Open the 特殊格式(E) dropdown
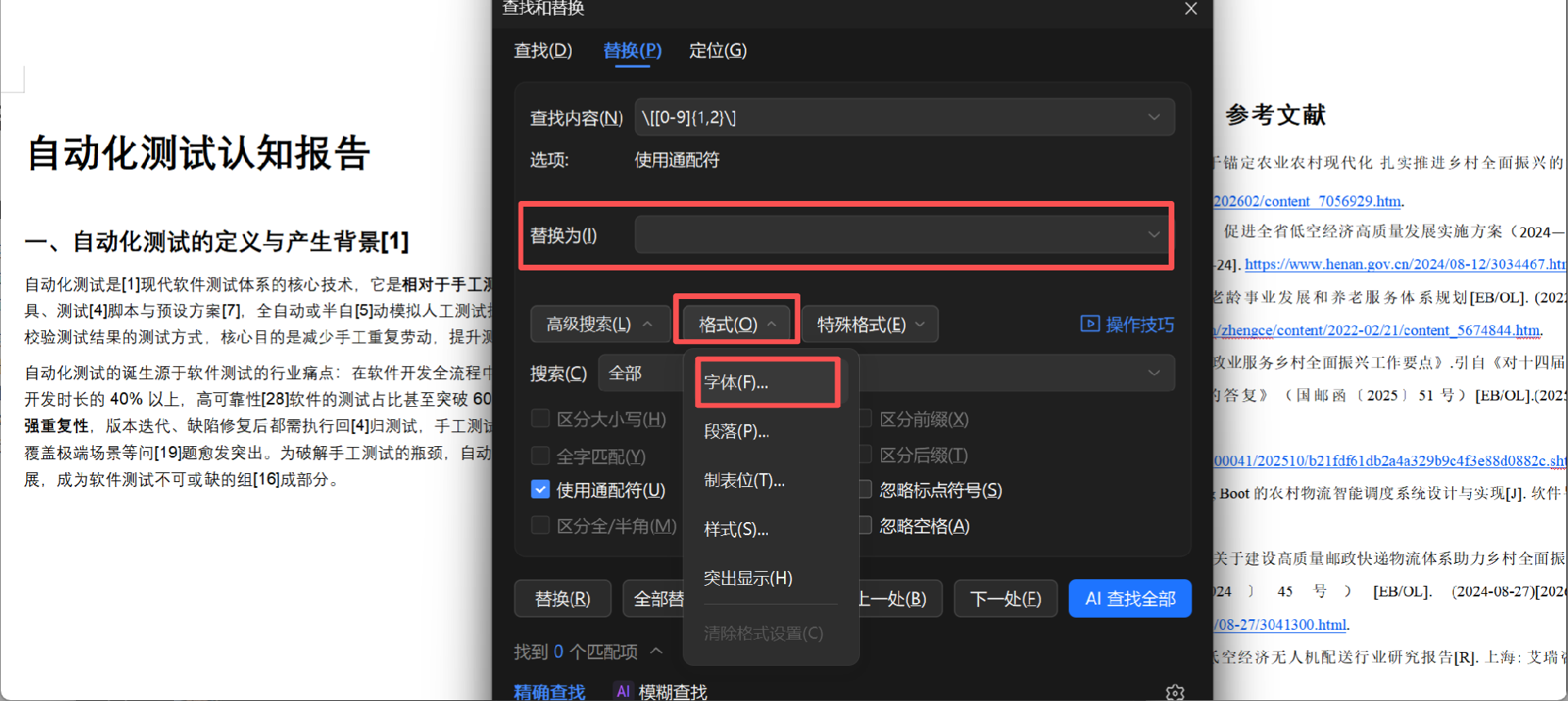The width and height of the screenshot is (1568, 701). click(x=870, y=324)
